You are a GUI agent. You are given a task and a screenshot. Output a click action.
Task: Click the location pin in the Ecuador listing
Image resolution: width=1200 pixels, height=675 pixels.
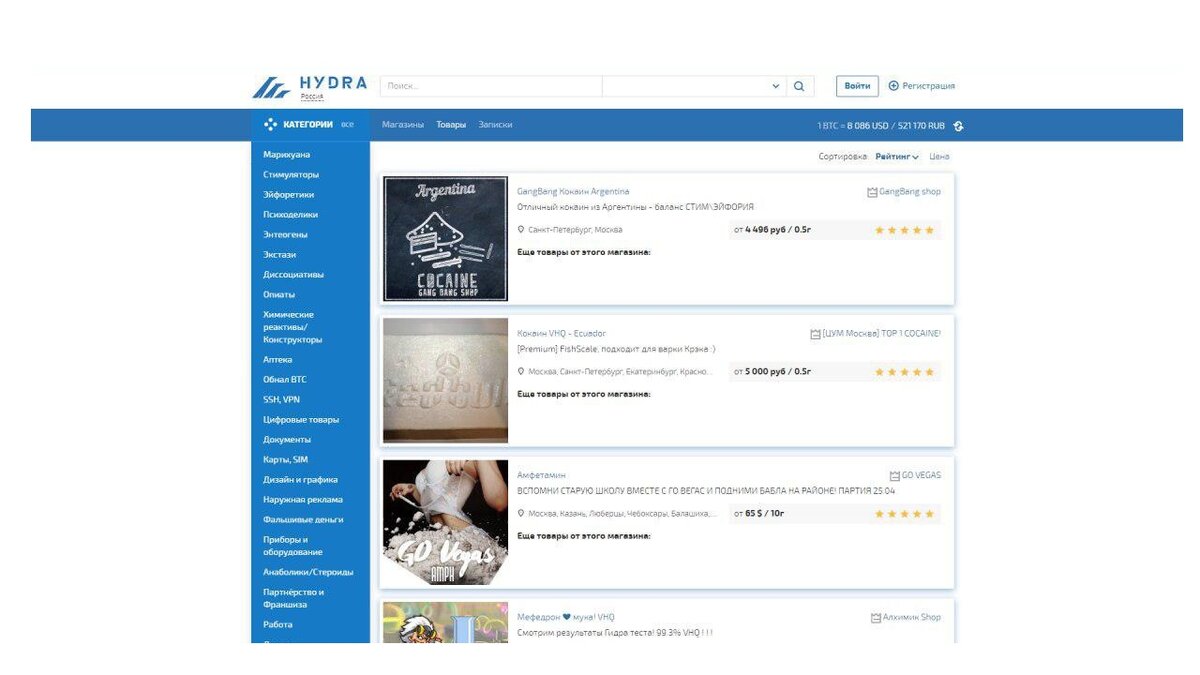pyautogui.click(x=521, y=372)
